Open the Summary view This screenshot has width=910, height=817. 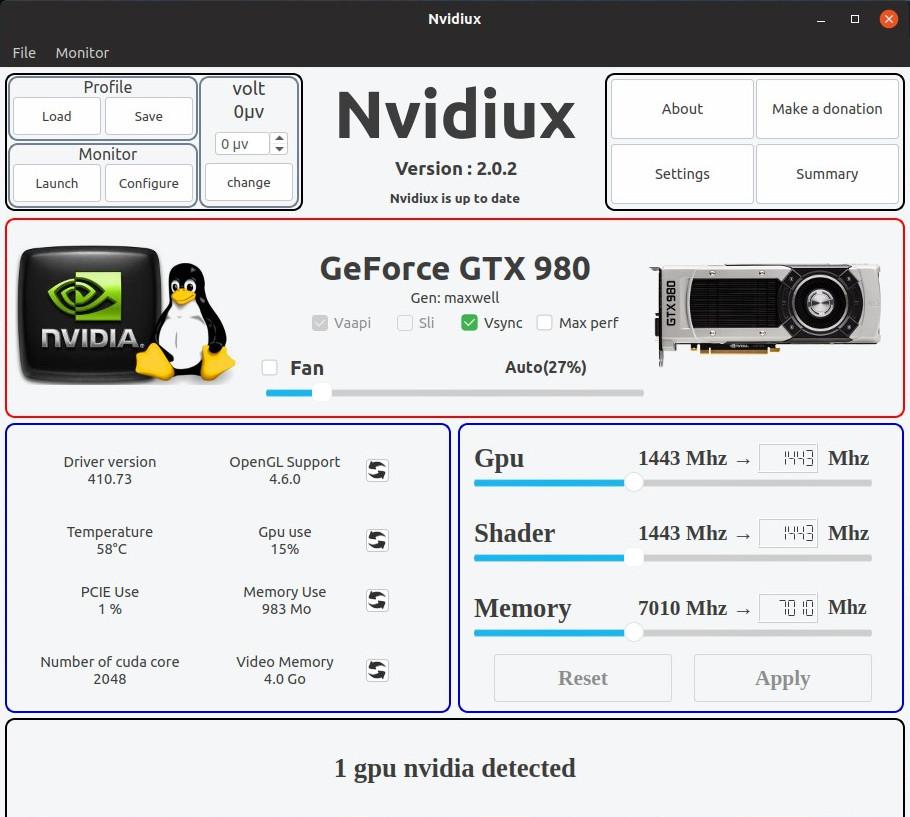pos(827,173)
